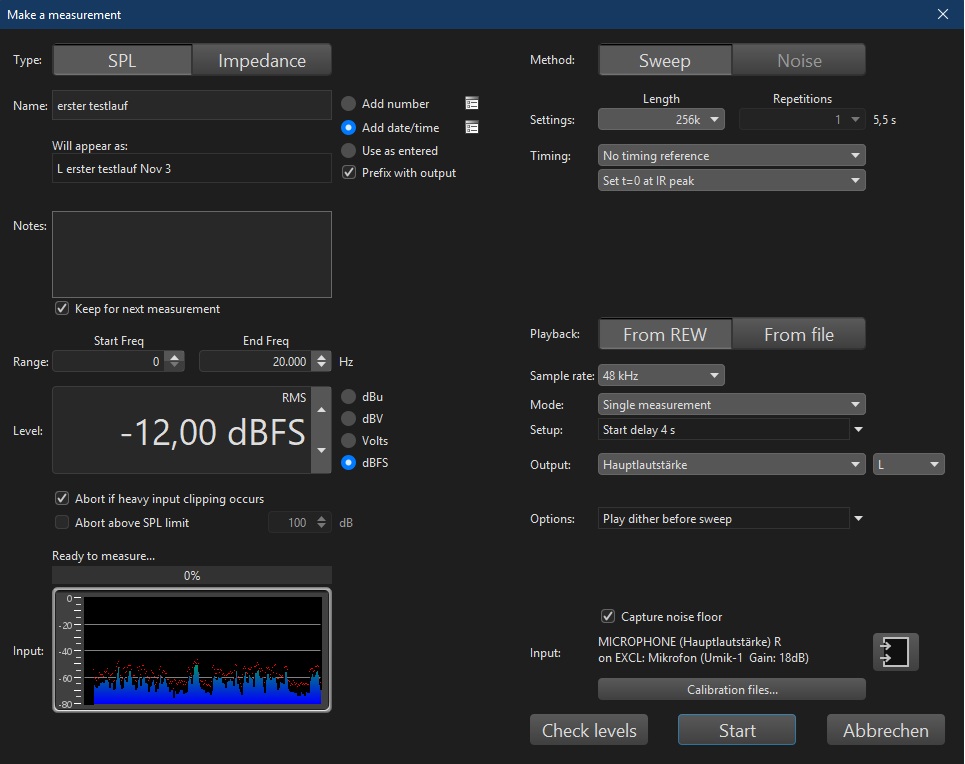The image size is (965, 764).
Task: Click the Name field with erster testlauf
Action: (x=192, y=105)
